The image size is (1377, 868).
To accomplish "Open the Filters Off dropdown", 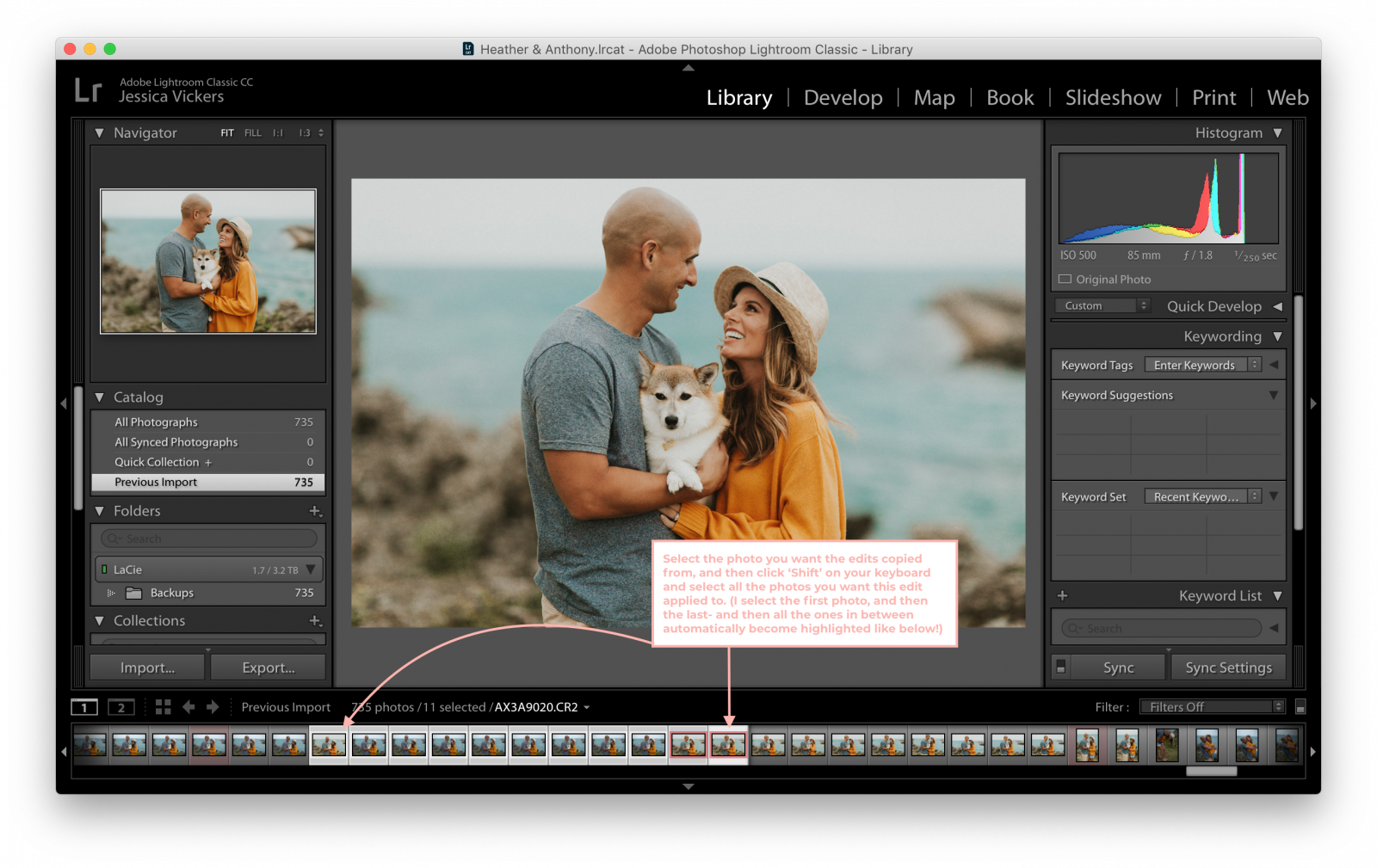I will click(1211, 706).
